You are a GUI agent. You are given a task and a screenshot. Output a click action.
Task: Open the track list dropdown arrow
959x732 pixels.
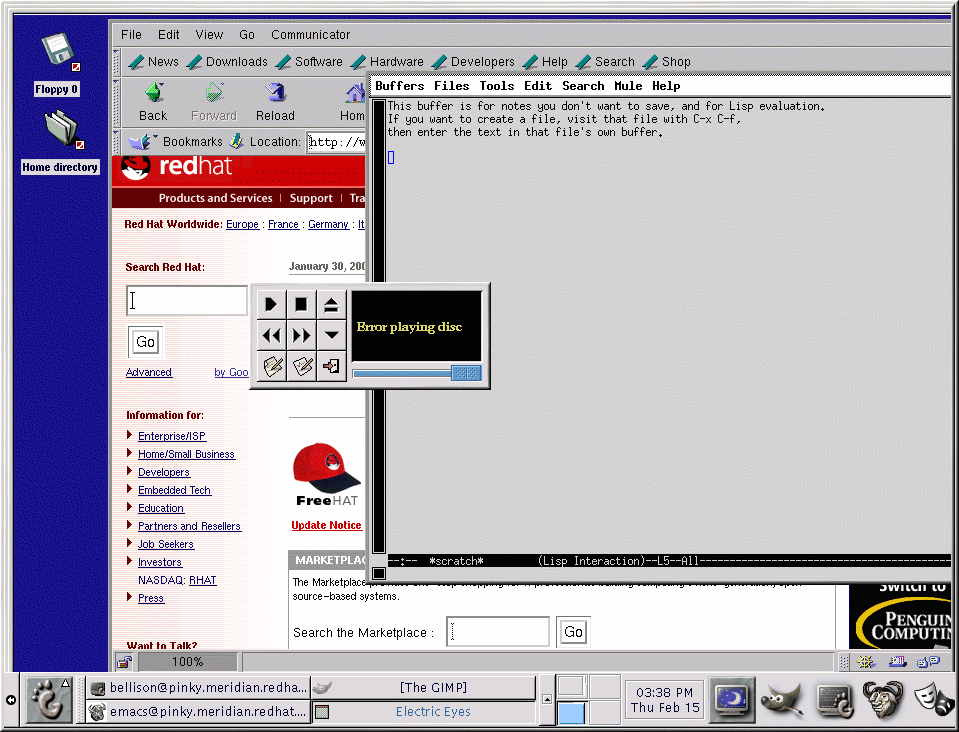click(331, 335)
